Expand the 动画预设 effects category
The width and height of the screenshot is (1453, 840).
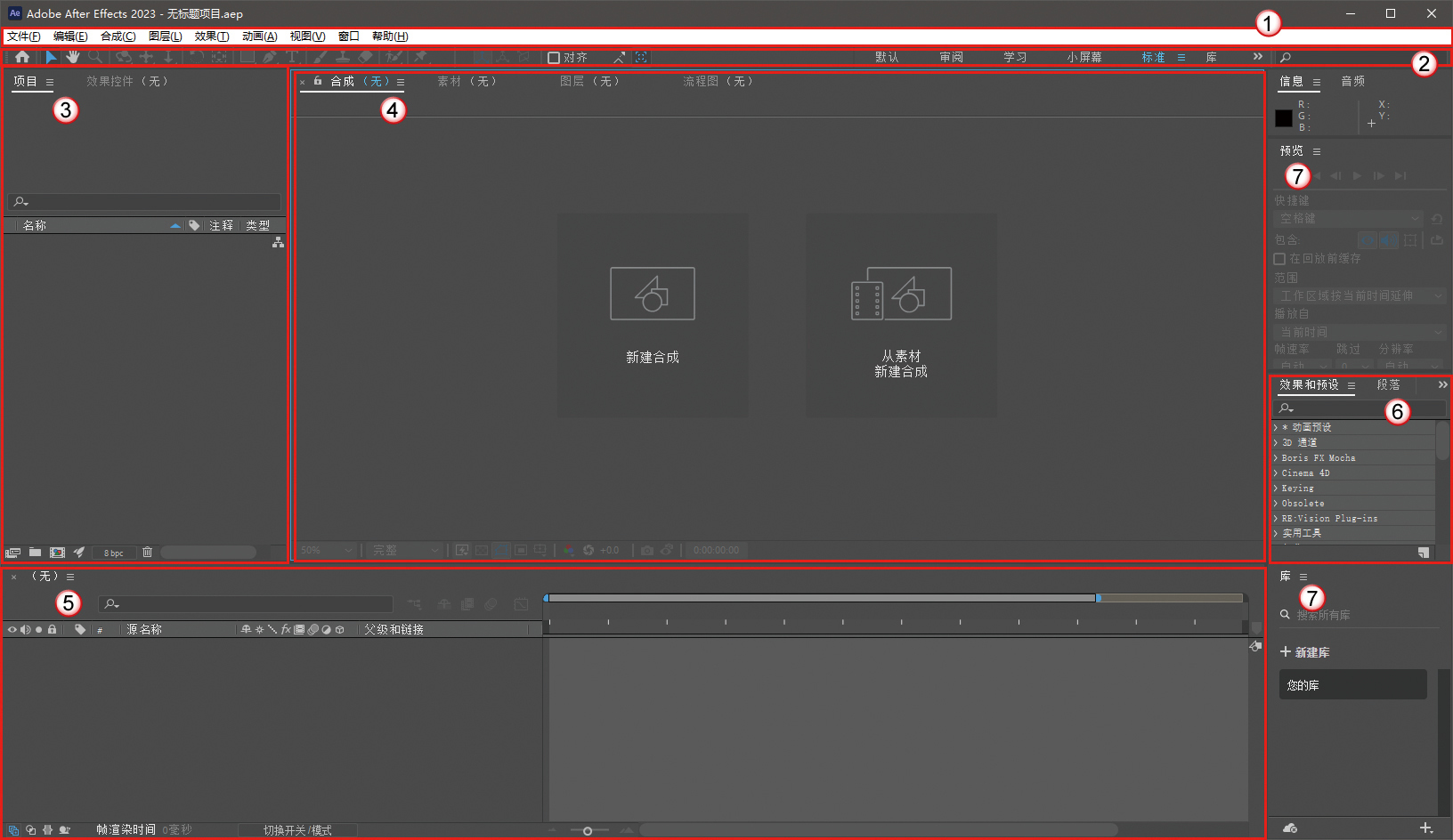coord(1275,428)
